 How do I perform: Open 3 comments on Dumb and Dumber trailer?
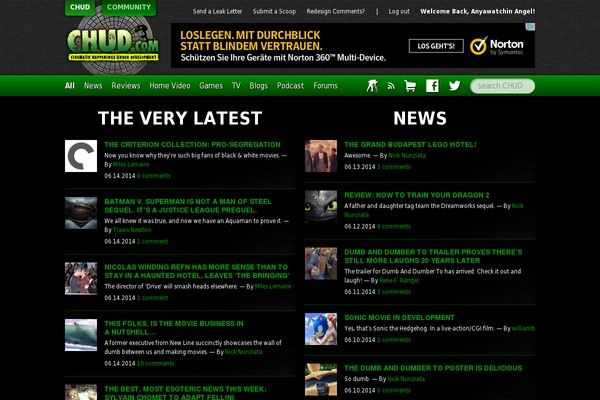click(394, 292)
